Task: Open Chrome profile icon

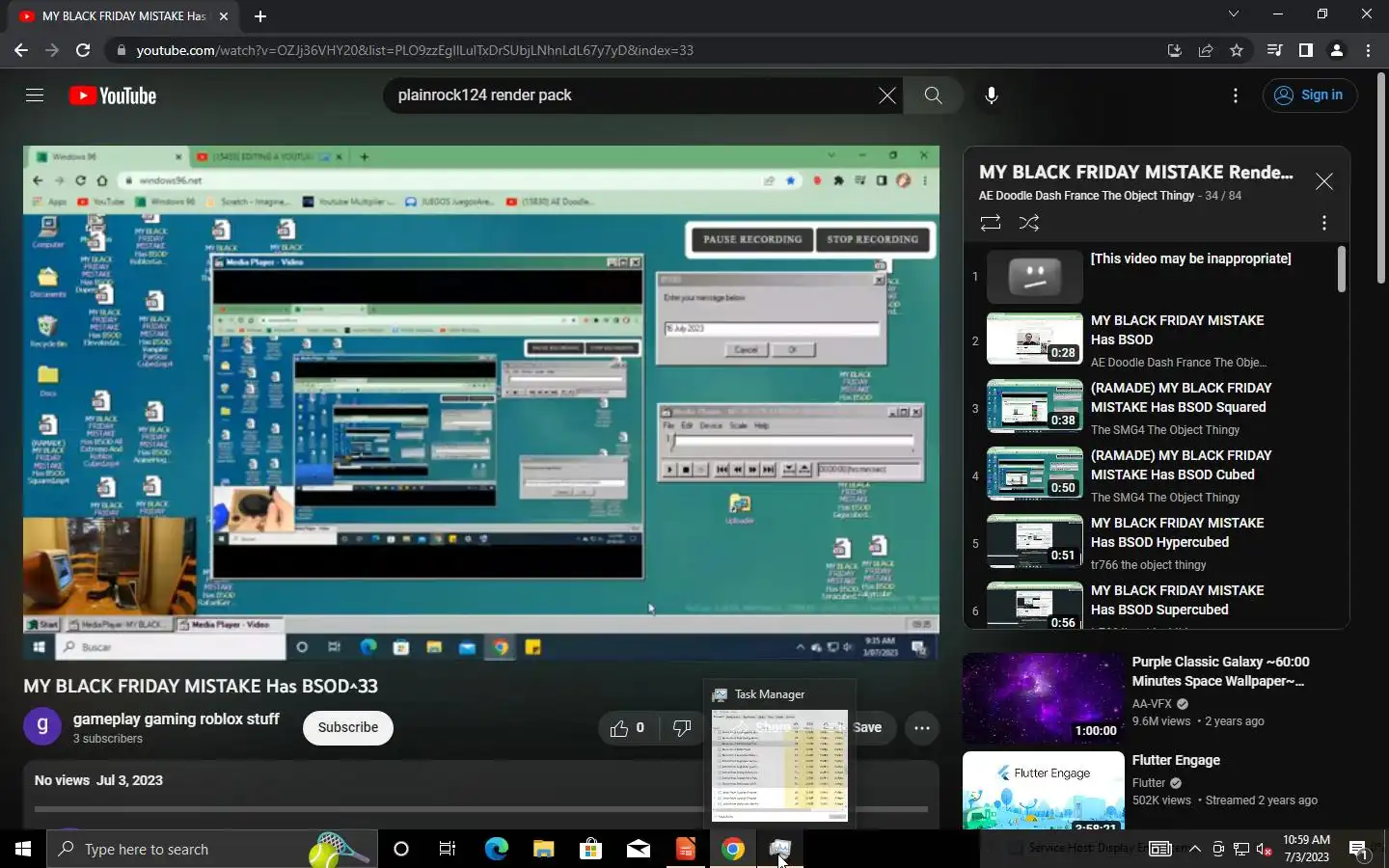Action: point(1337,50)
